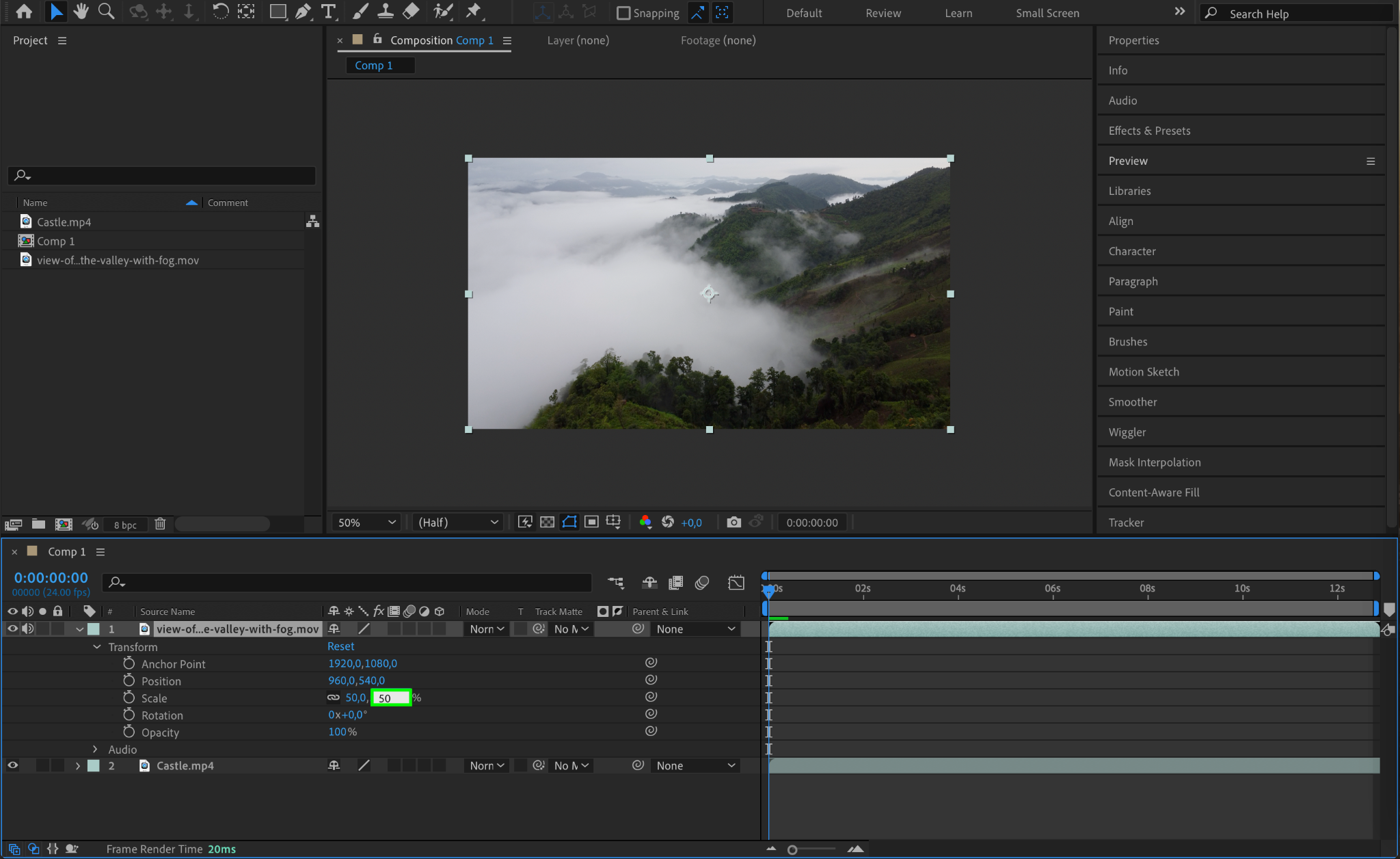Screen dimensions: 1400x859
Task: Hide the Castle.mp4 layer
Action: click(12, 766)
